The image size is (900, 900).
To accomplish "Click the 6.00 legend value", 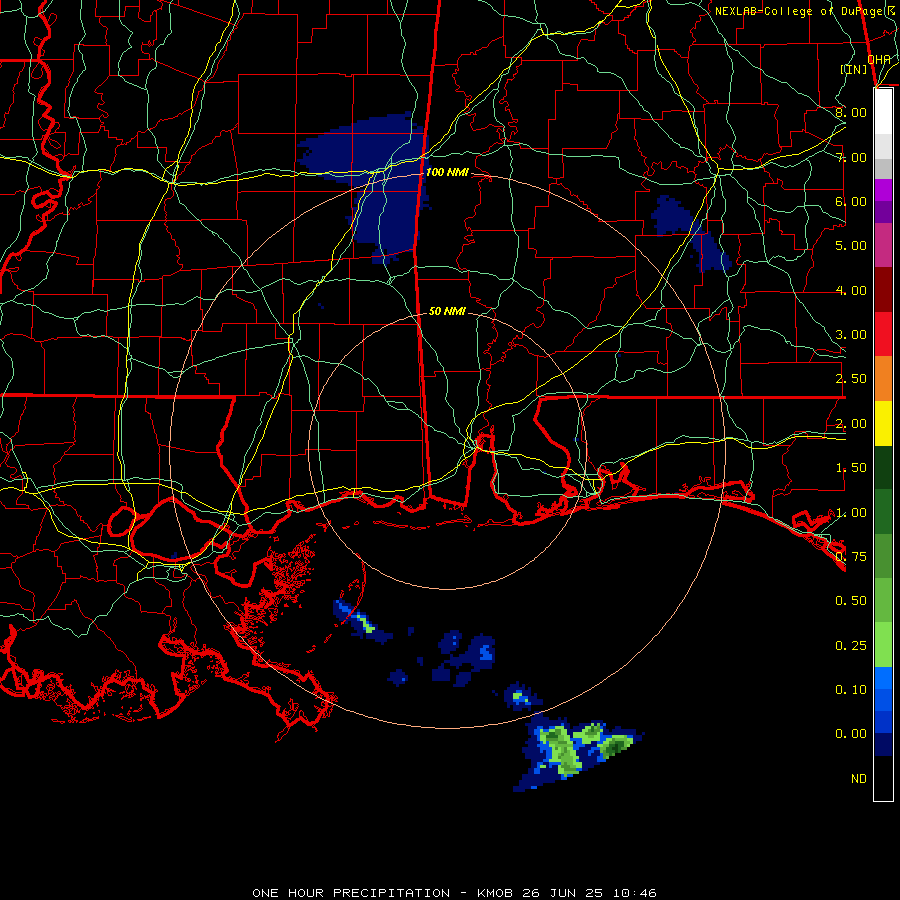I will pyautogui.click(x=851, y=201).
